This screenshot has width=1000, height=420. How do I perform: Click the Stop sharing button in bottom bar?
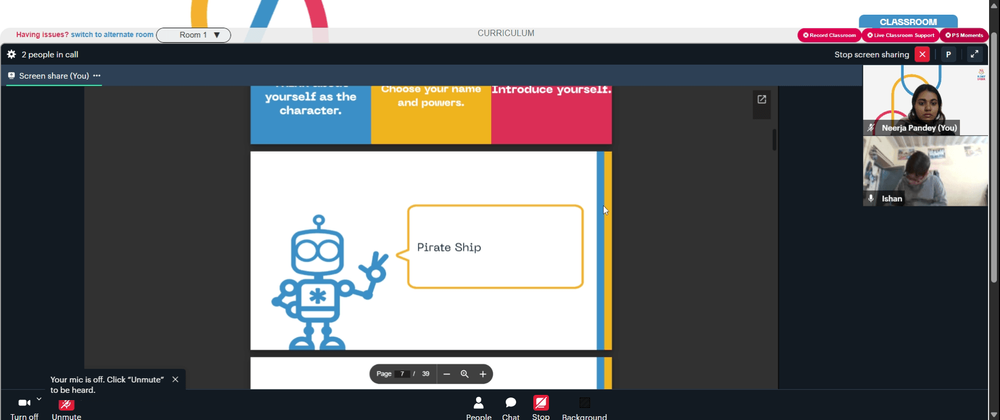tap(541, 408)
